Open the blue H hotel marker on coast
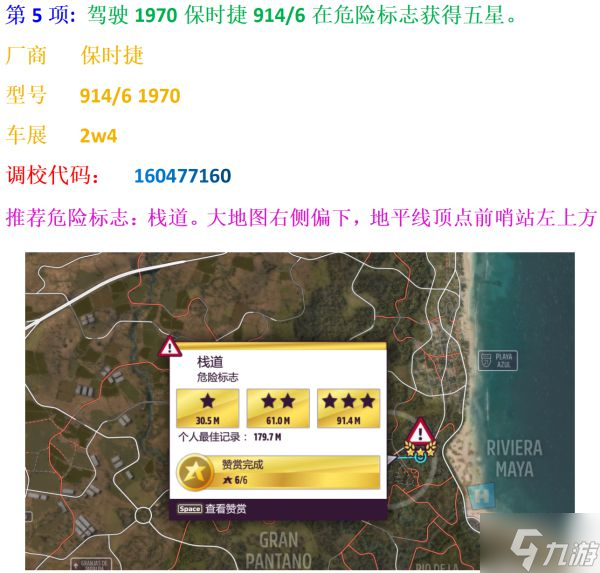Viewport: 600px width, 573px height. click(481, 496)
